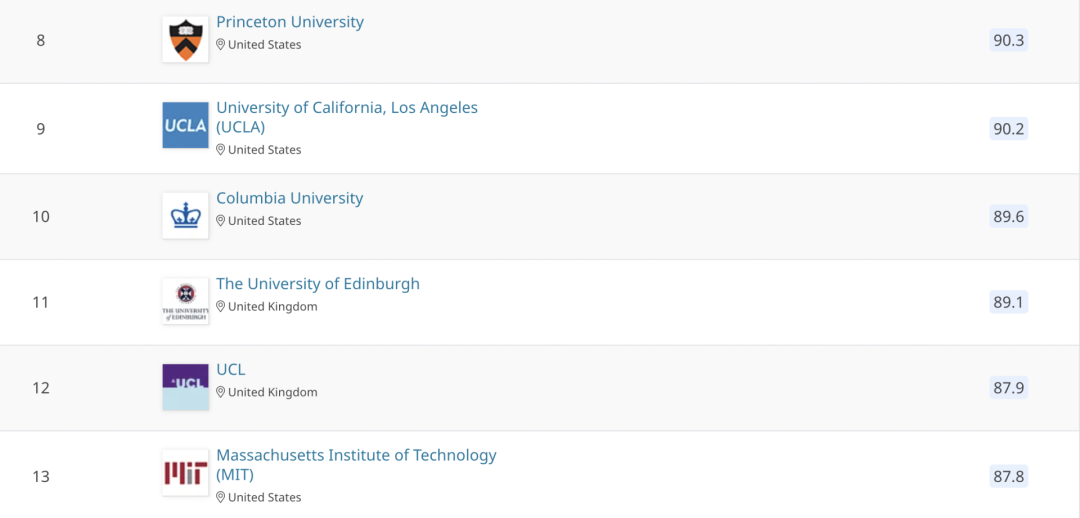Viewport: 1080px width, 518px height.
Task: Open Massachusetts Institute of Technology link
Action: pyautogui.click(x=356, y=456)
